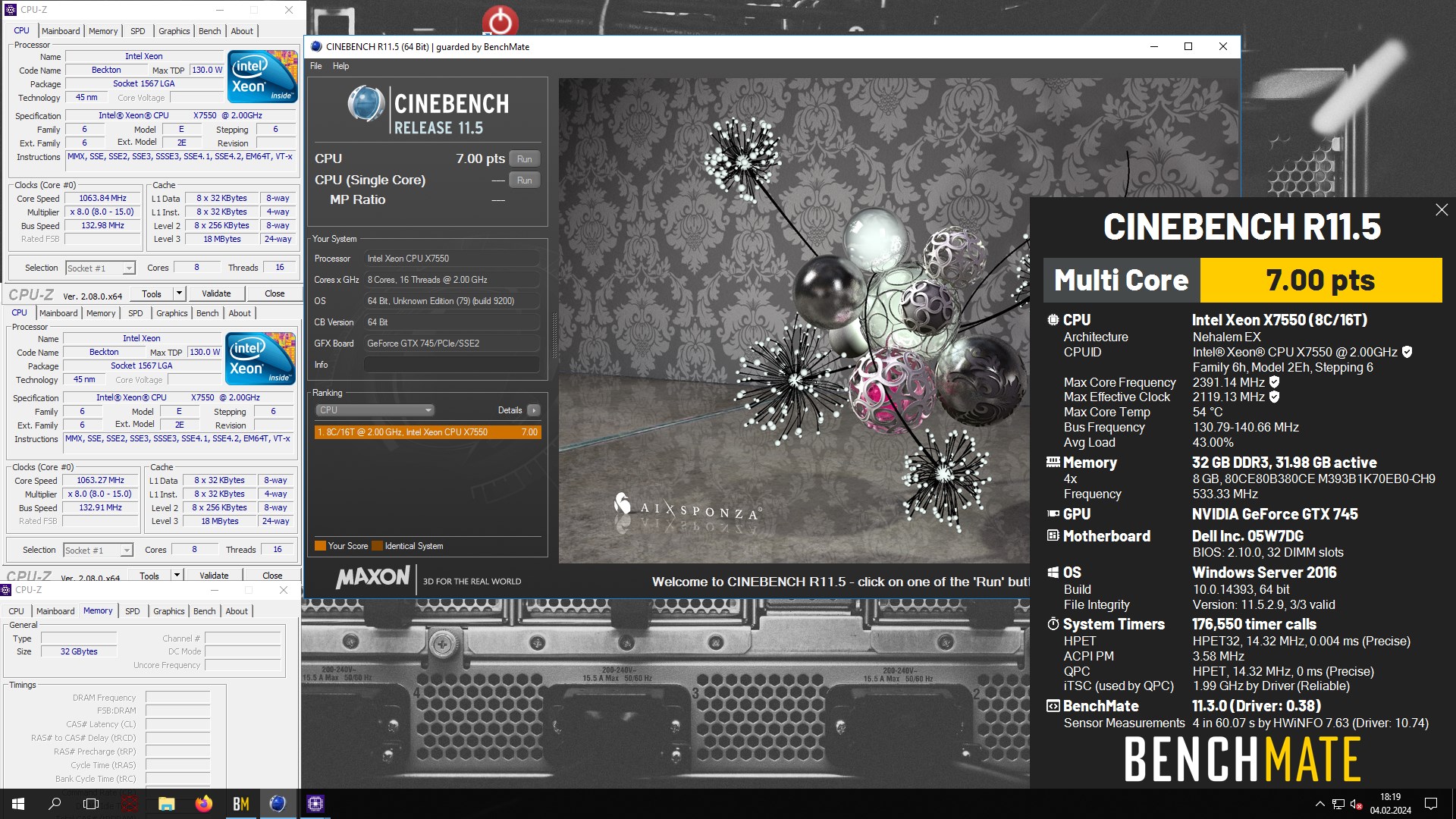Select ranking row Intel Xeon CPU X7550 7.00
This screenshot has height=819, width=1456.
[428, 432]
